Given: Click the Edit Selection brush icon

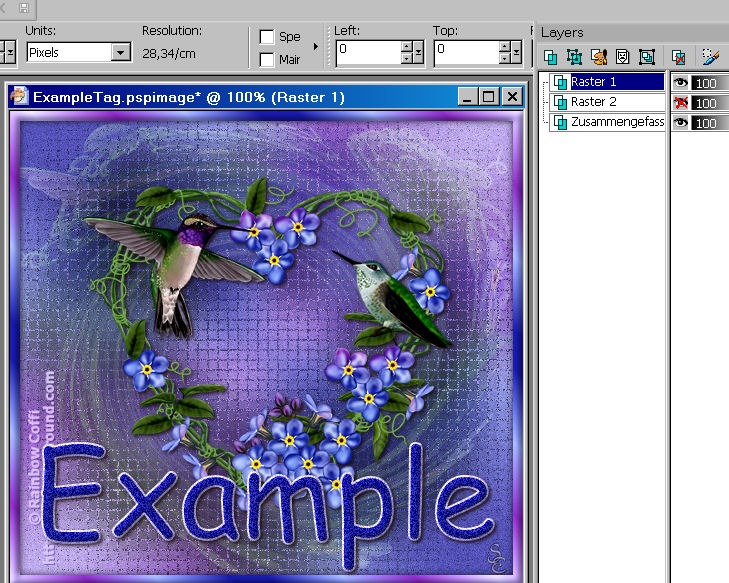Looking at the screenshot, I should click(x=710, y=57).
